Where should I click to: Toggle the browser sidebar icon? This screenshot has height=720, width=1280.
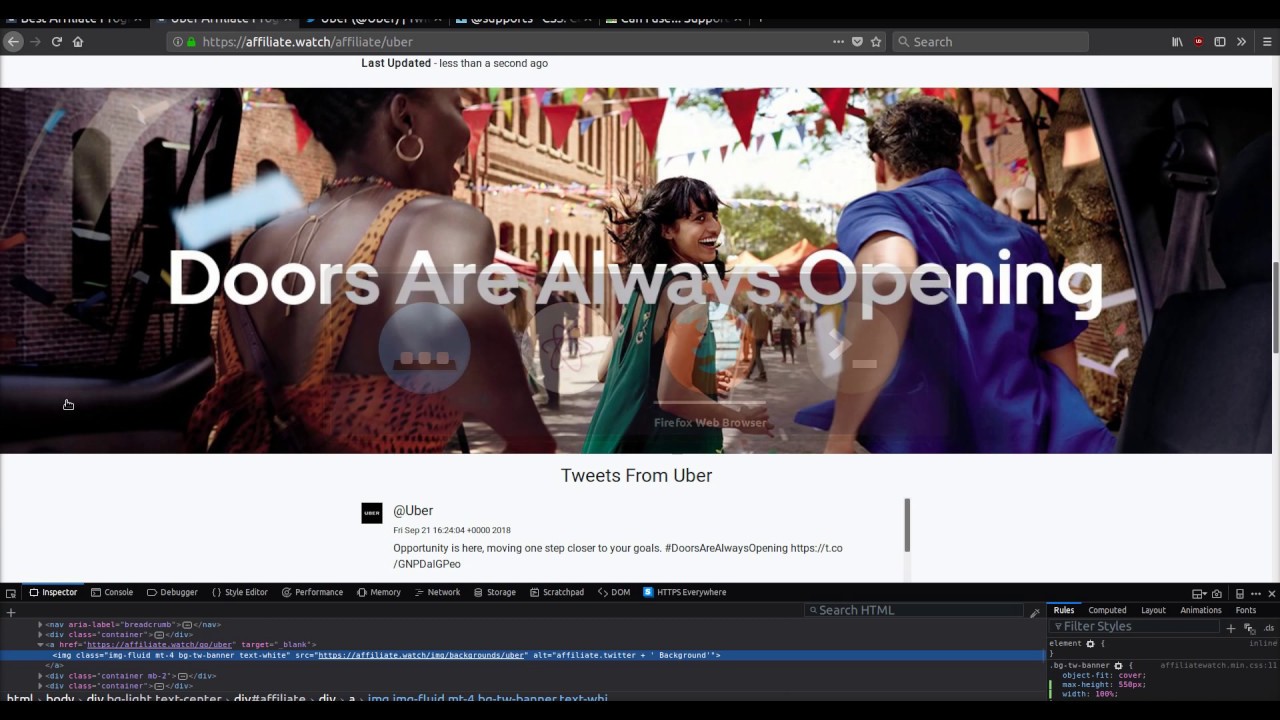(1220, 42)
